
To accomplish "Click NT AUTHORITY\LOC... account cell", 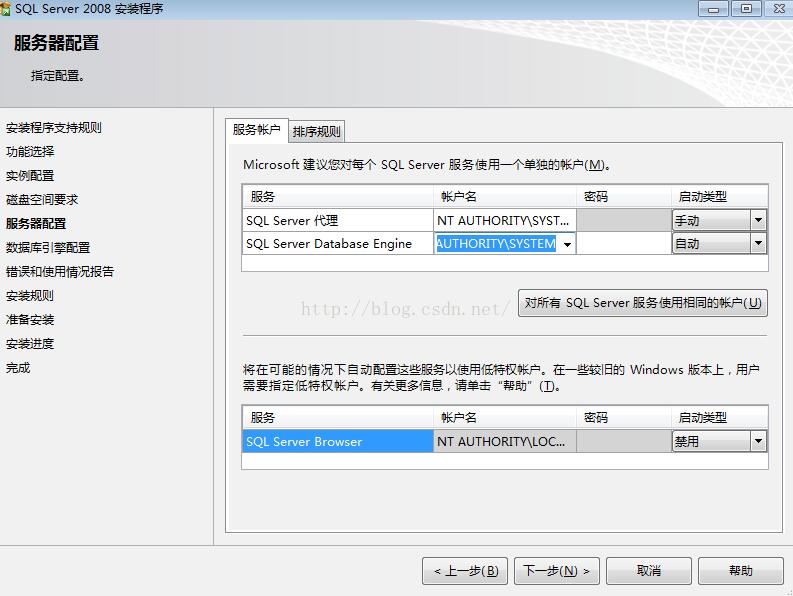I will click(505, 441).
